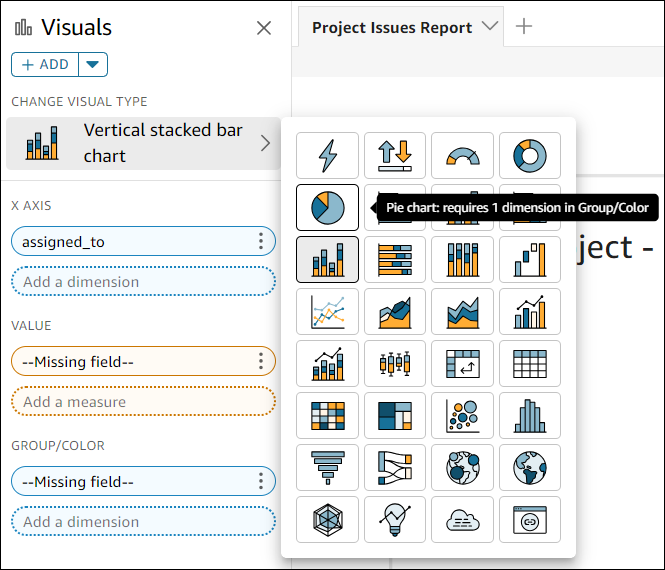Click the Add a measure field well
Screen dimensions: 665x570
143,402
